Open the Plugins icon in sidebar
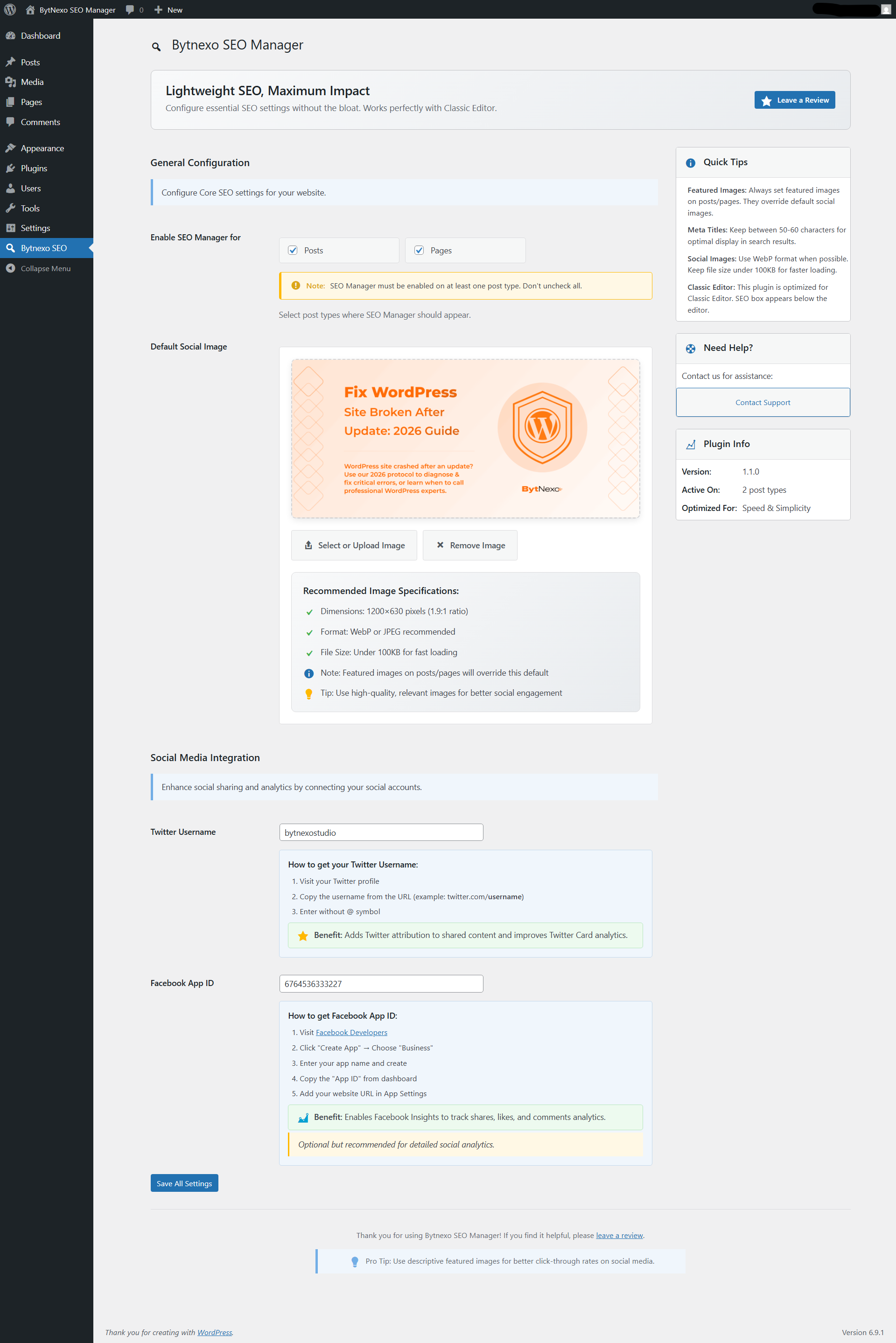Image resolution: width=896 pixels, height=1343 pixels. 11,168
